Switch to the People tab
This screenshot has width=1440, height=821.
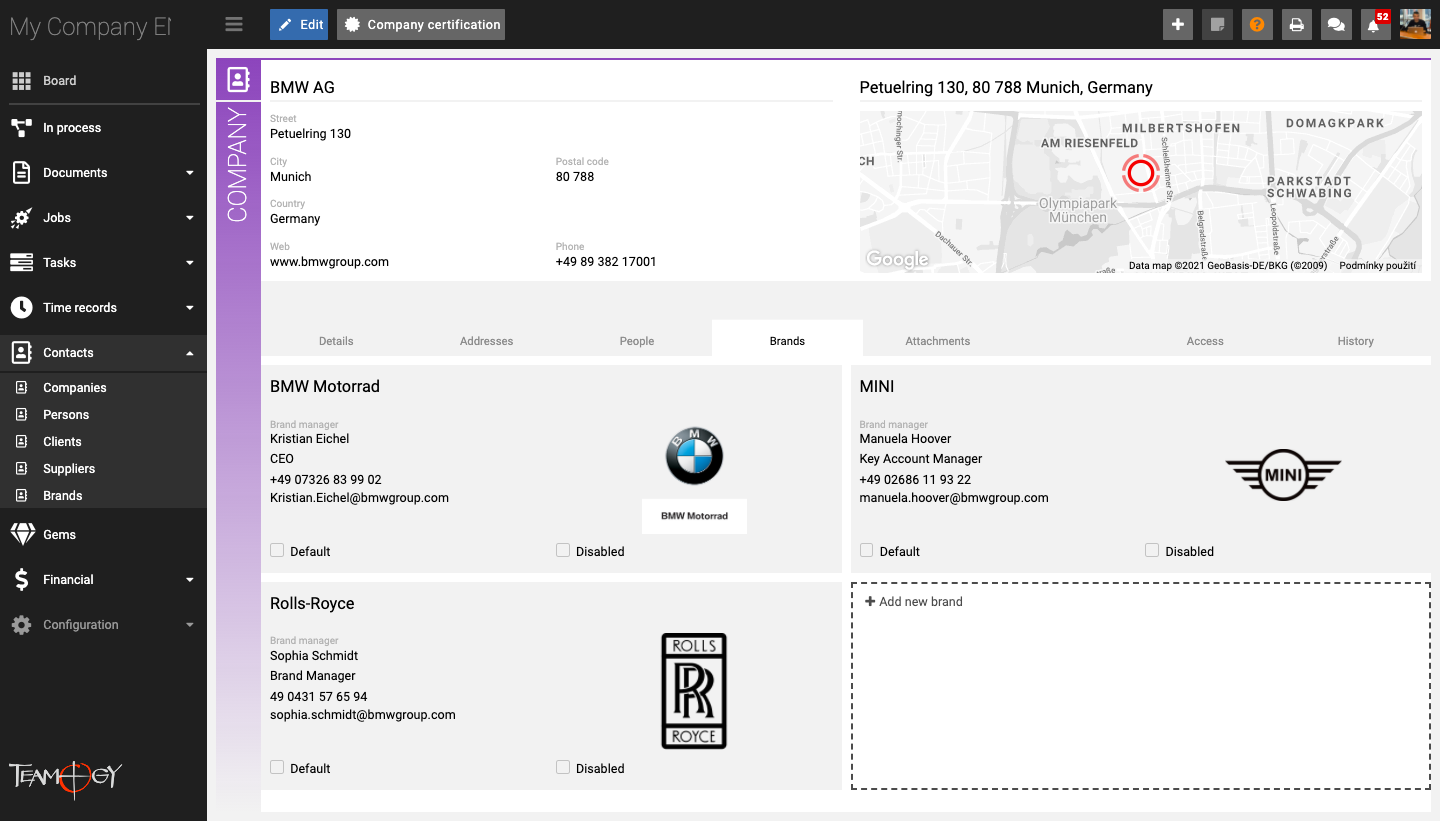[637, 341]
